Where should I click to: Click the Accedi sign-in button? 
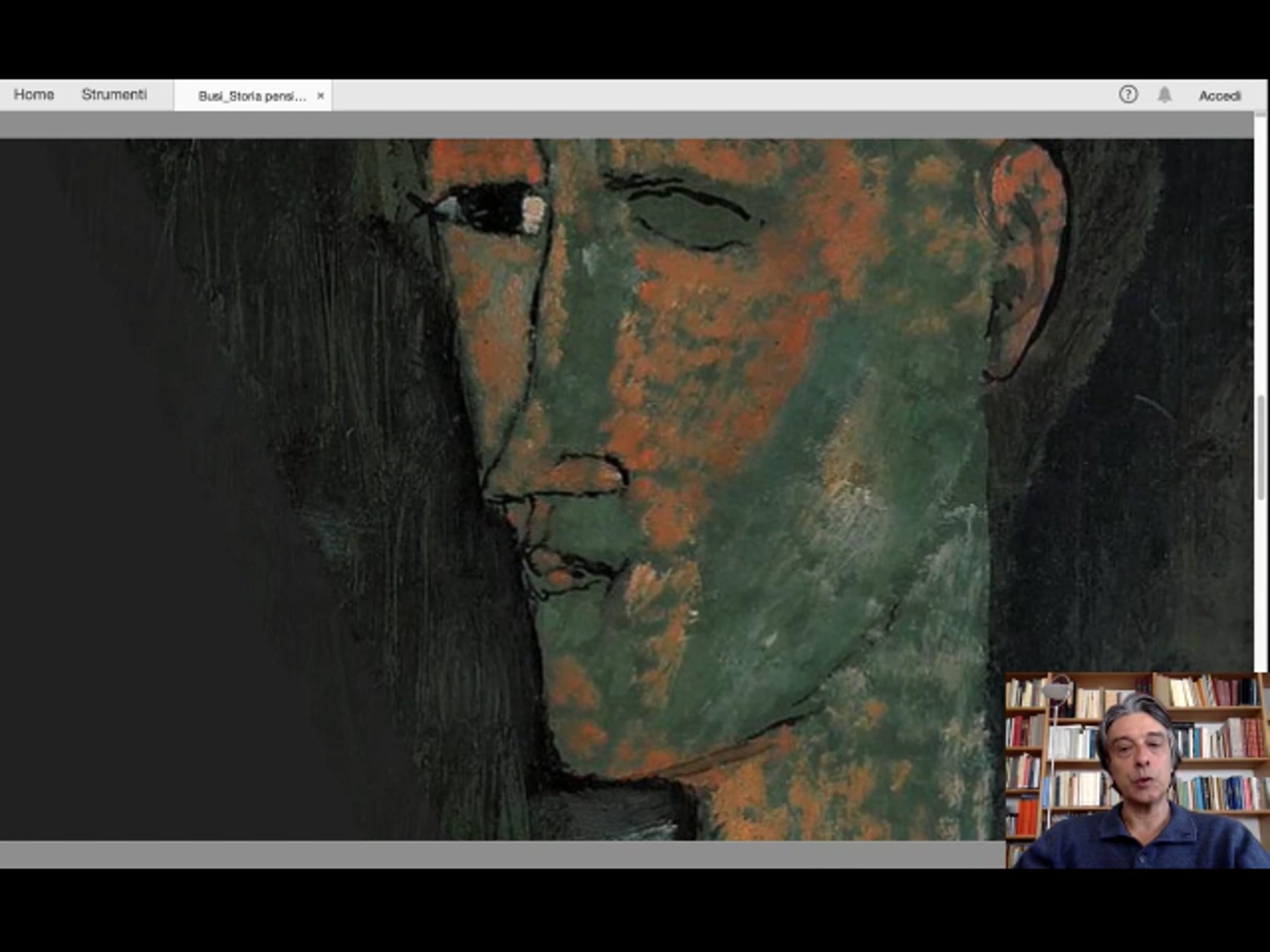coord(1220,96)
